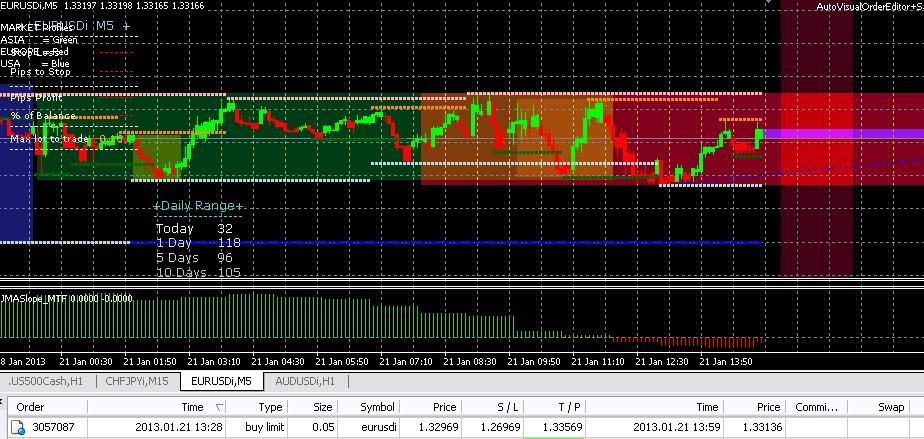Screen dimensions: 924x439
Task: Select the active EURUSDi,M5 chart tab
Action: pos(222,381)
